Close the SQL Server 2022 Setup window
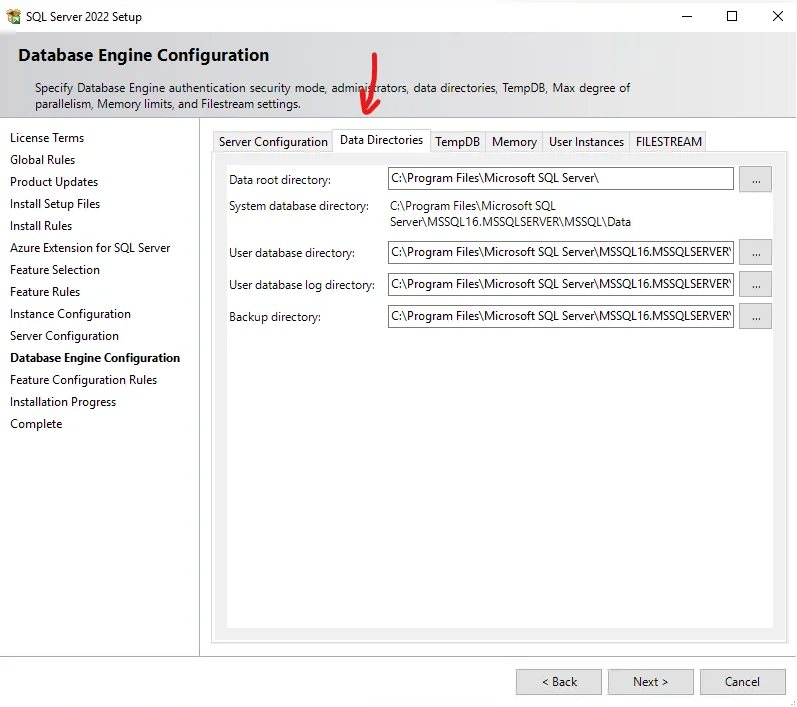797x707 pixels. pyautogui.click(x=777, y=16)
